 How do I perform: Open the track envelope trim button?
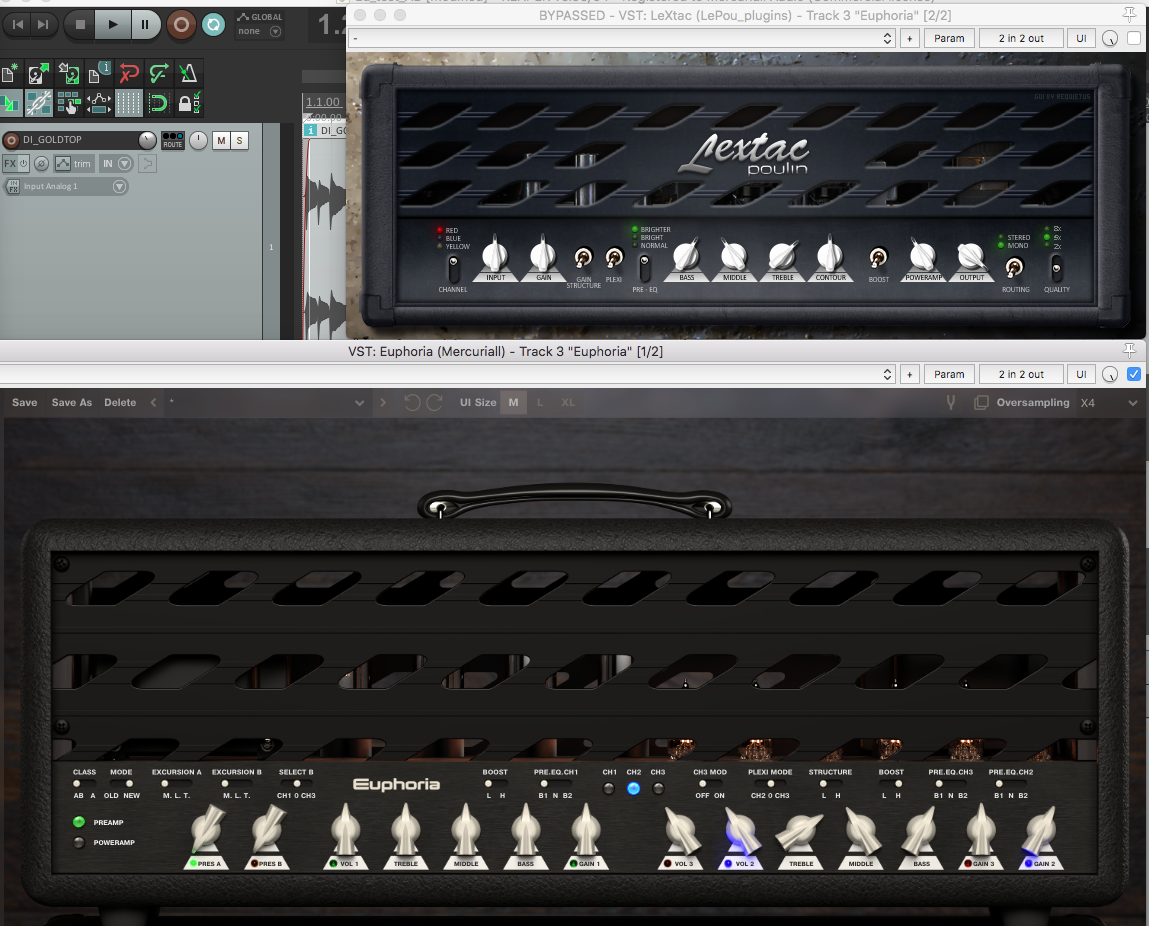[73, 163]
